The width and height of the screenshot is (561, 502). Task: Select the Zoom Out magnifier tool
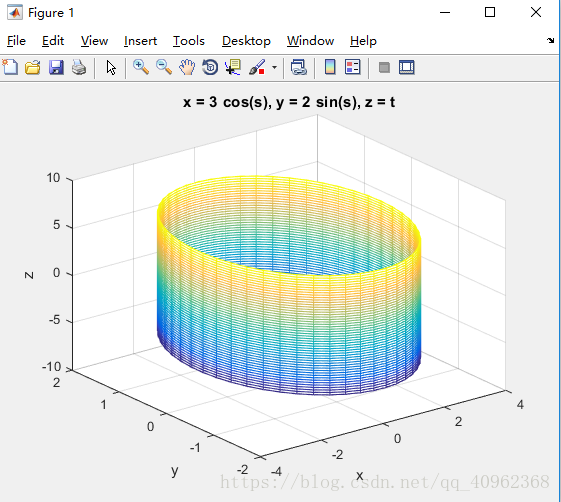(x=164, y=67)
